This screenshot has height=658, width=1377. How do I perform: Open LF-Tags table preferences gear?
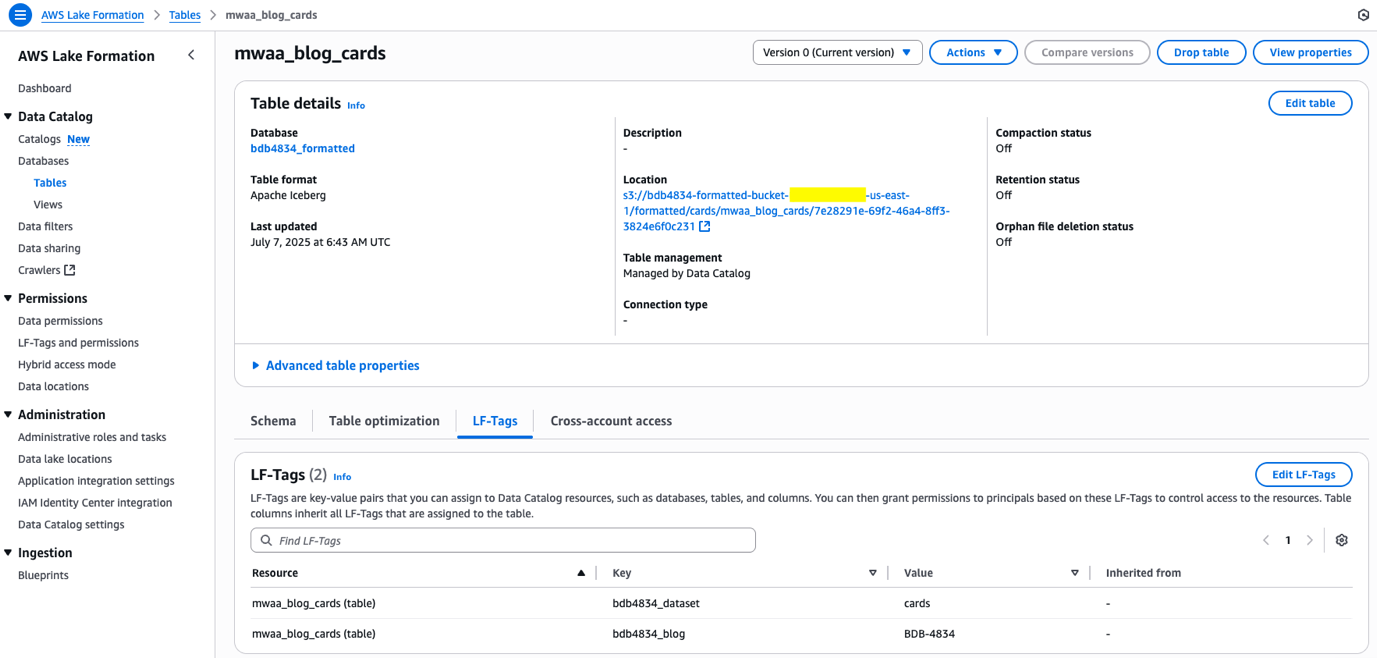point(1341,540)
